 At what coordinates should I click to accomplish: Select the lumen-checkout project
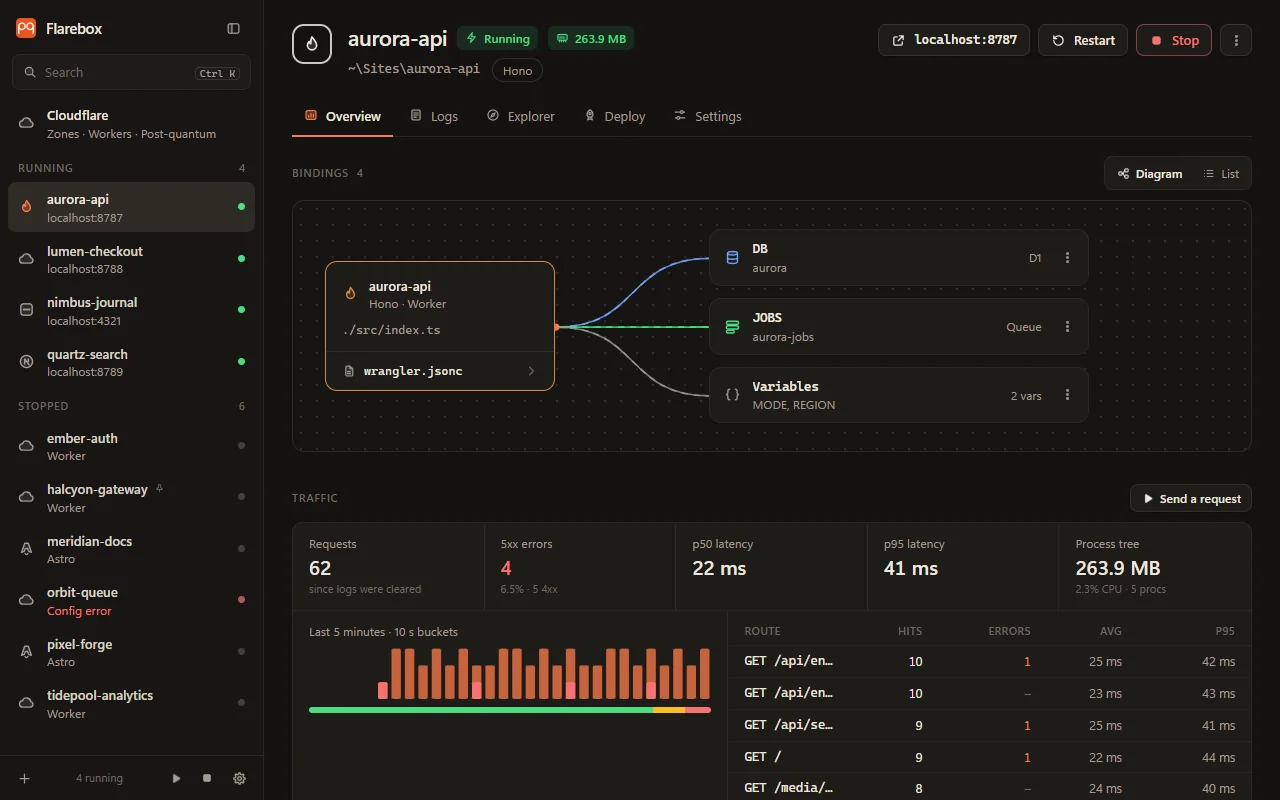tap(131, 259)
